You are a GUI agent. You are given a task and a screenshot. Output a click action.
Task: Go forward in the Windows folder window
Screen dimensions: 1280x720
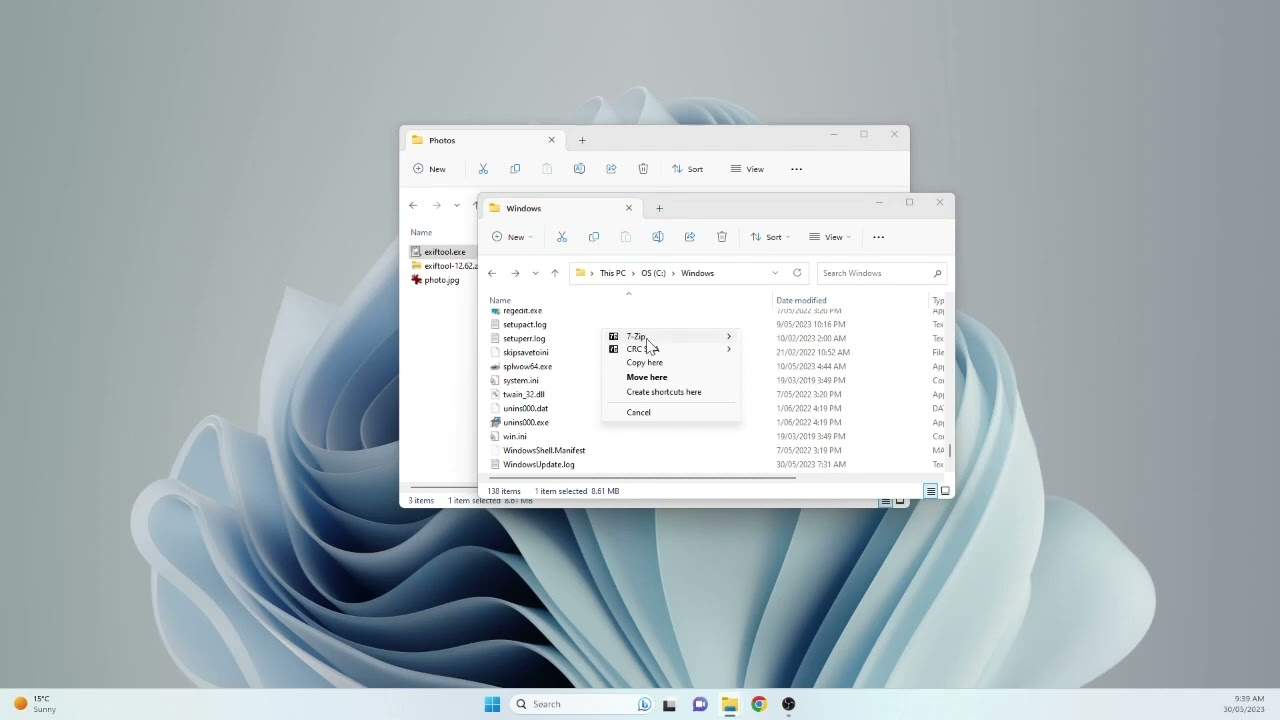point(515,273)
